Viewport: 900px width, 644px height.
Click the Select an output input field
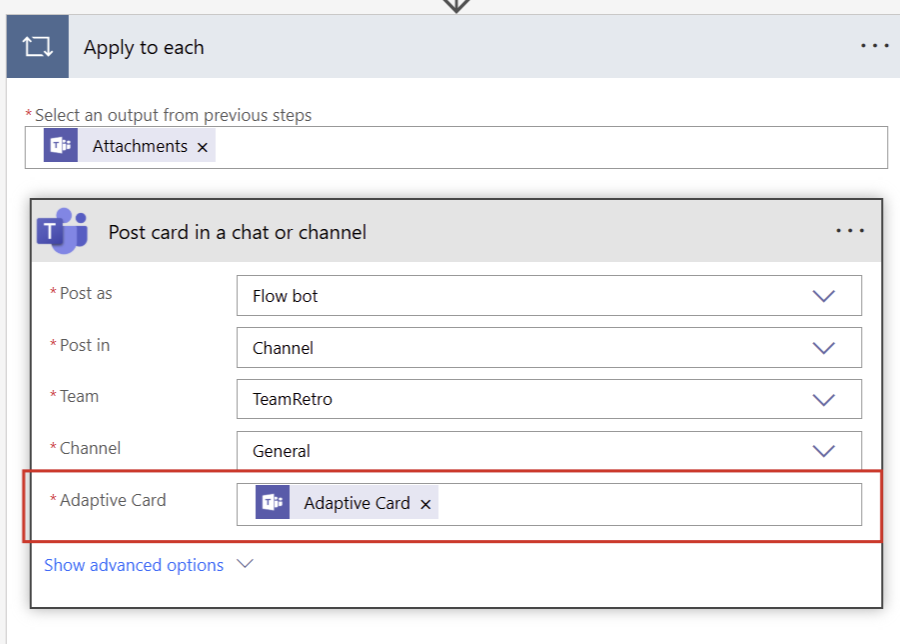point(456,148)
